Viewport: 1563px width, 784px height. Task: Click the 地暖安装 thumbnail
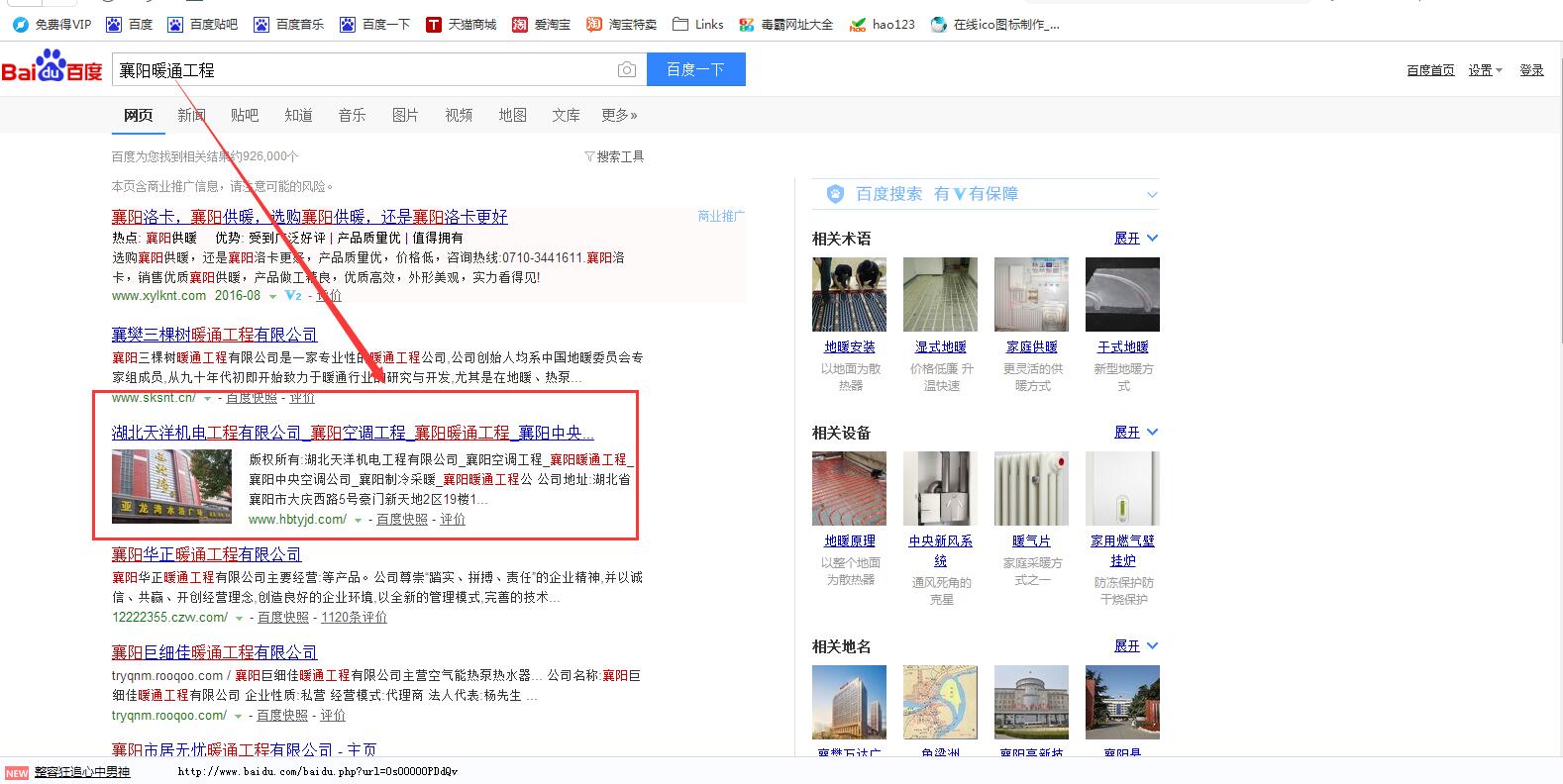[849, 294]
